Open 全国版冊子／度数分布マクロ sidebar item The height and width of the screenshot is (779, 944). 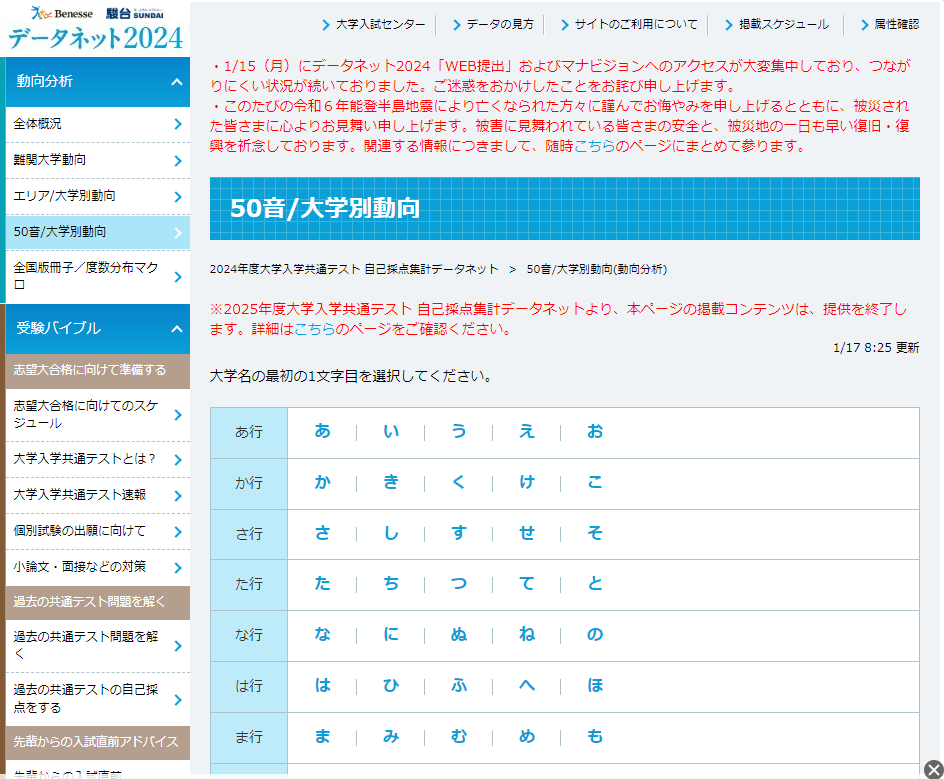pos(98,276)
